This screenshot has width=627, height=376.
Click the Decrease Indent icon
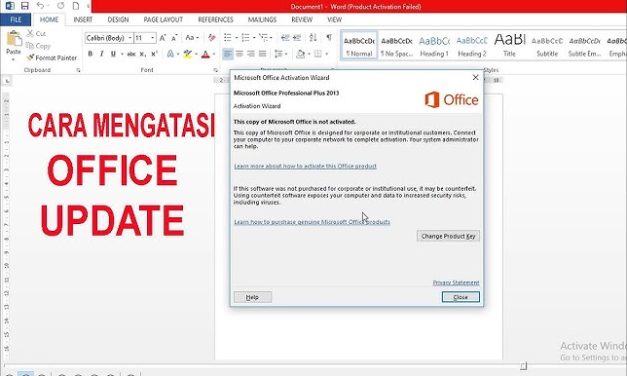(x=285, y=38)
